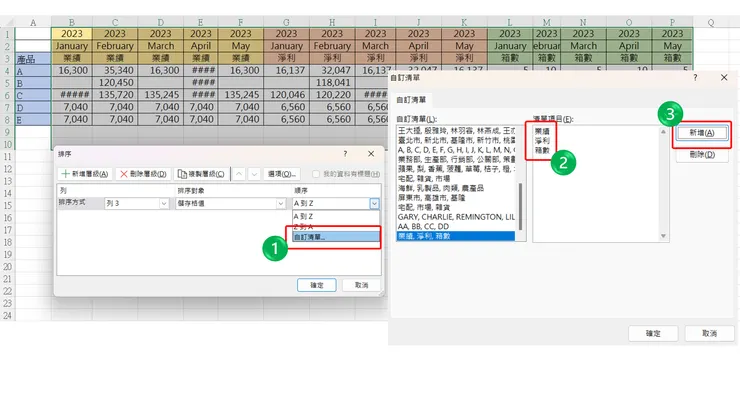Move sort level down with the down arrow
This screenshot has height=416, width=740.
point(254,174)
